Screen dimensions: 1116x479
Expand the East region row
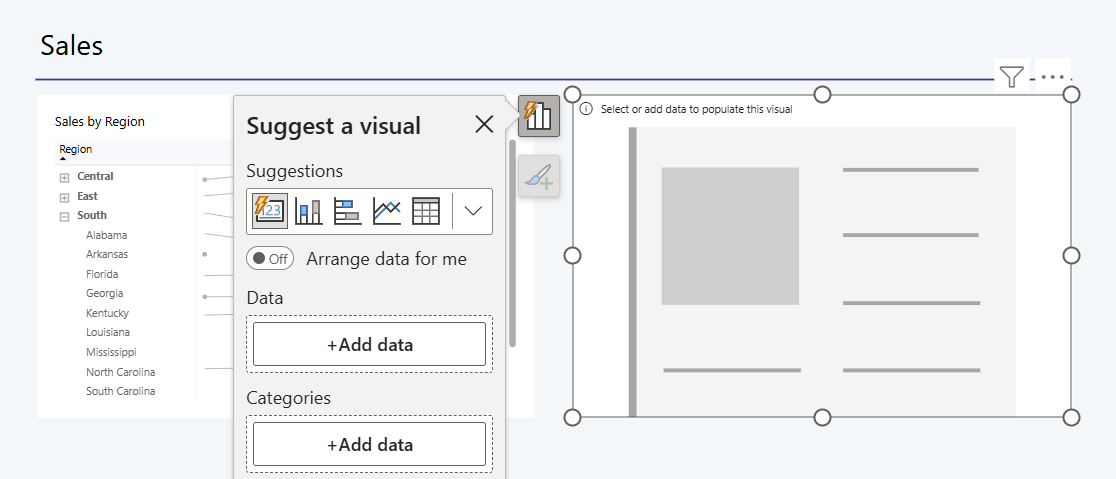pos(64,197)
